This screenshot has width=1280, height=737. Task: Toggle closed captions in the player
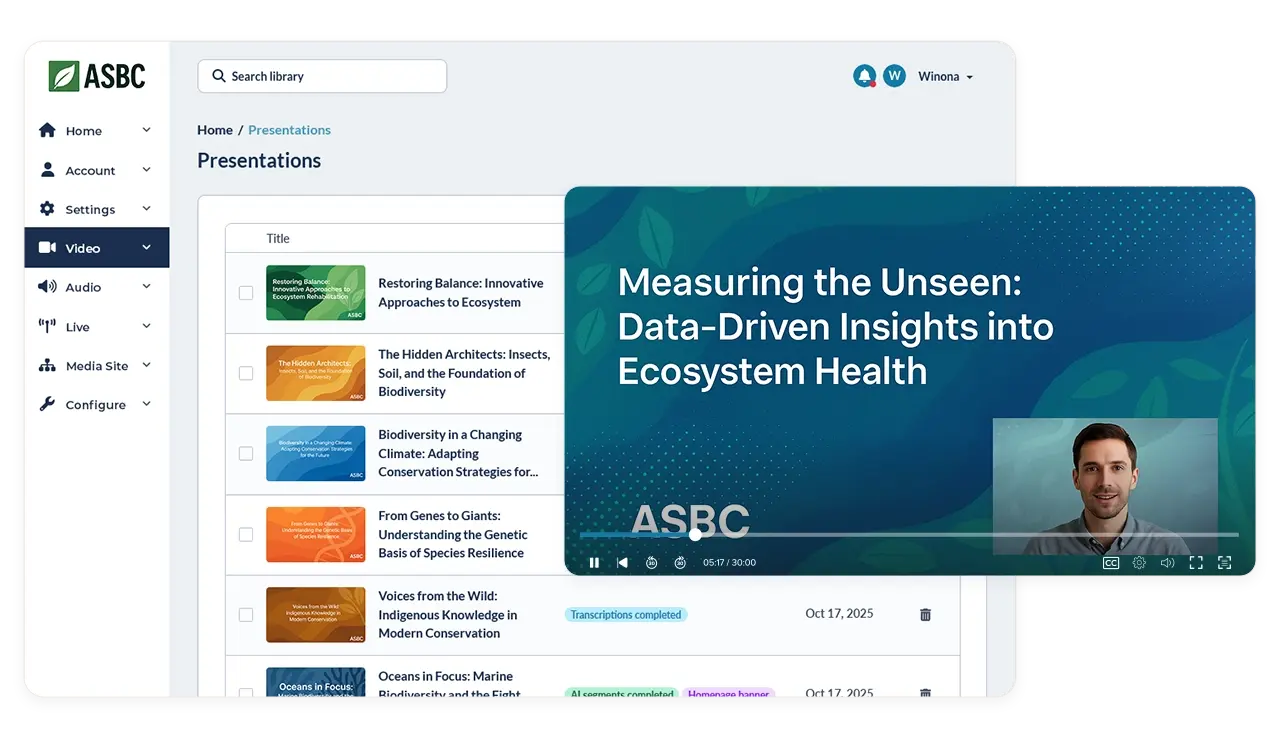(1110, 563)
